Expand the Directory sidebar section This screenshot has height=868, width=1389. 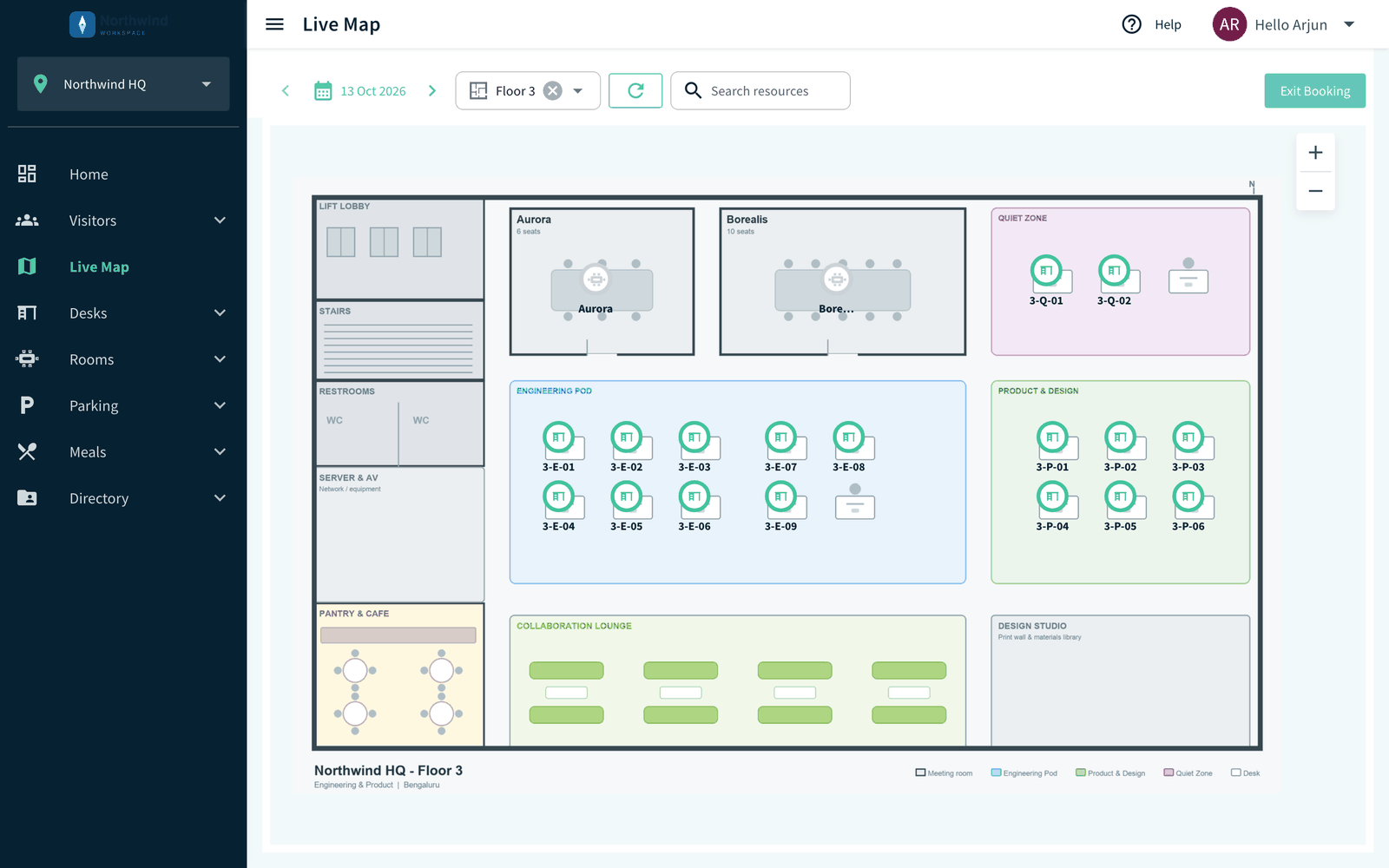click(220, 498)
